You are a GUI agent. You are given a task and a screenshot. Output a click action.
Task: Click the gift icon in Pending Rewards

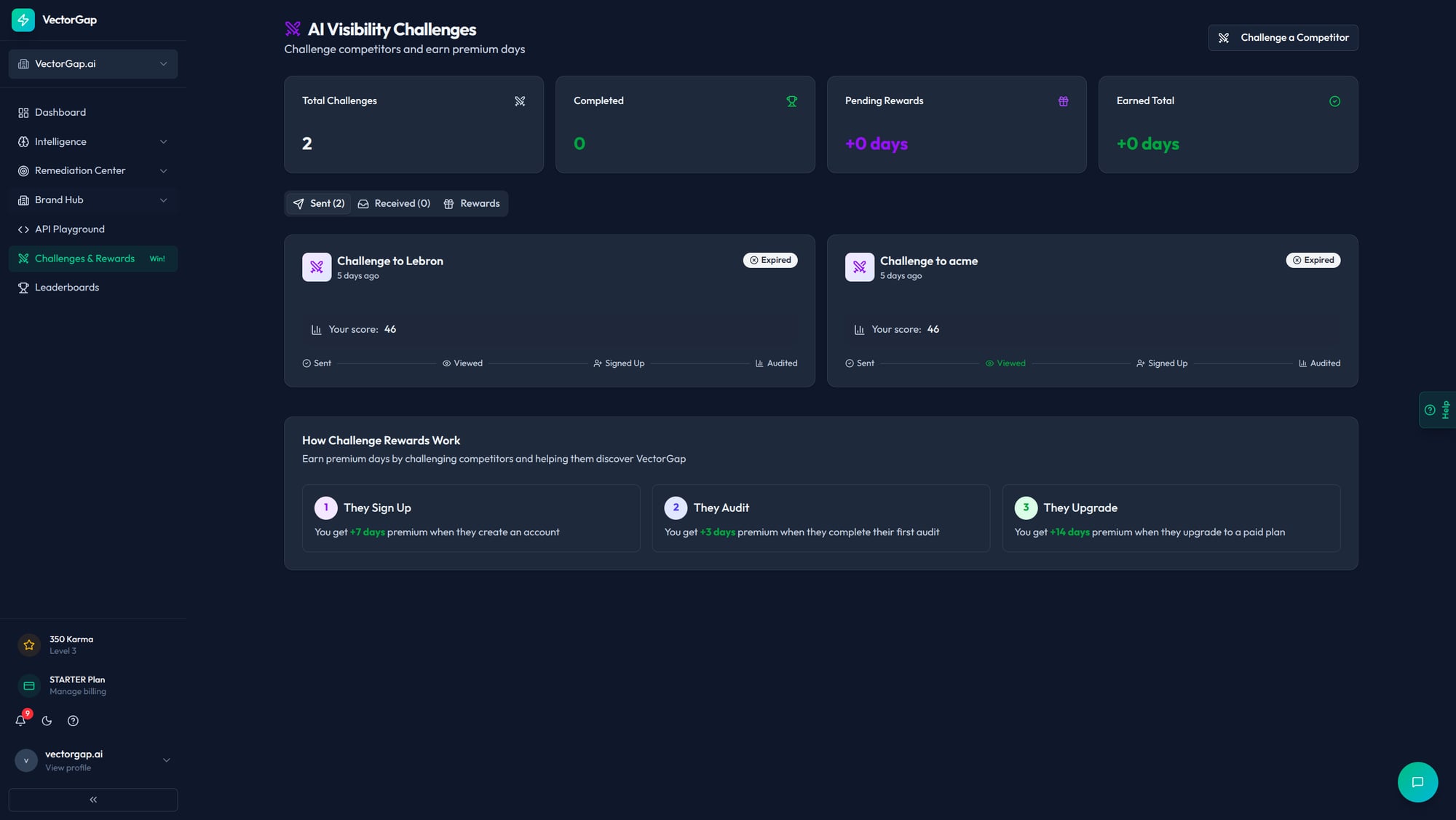click(x=1063, y=101)
